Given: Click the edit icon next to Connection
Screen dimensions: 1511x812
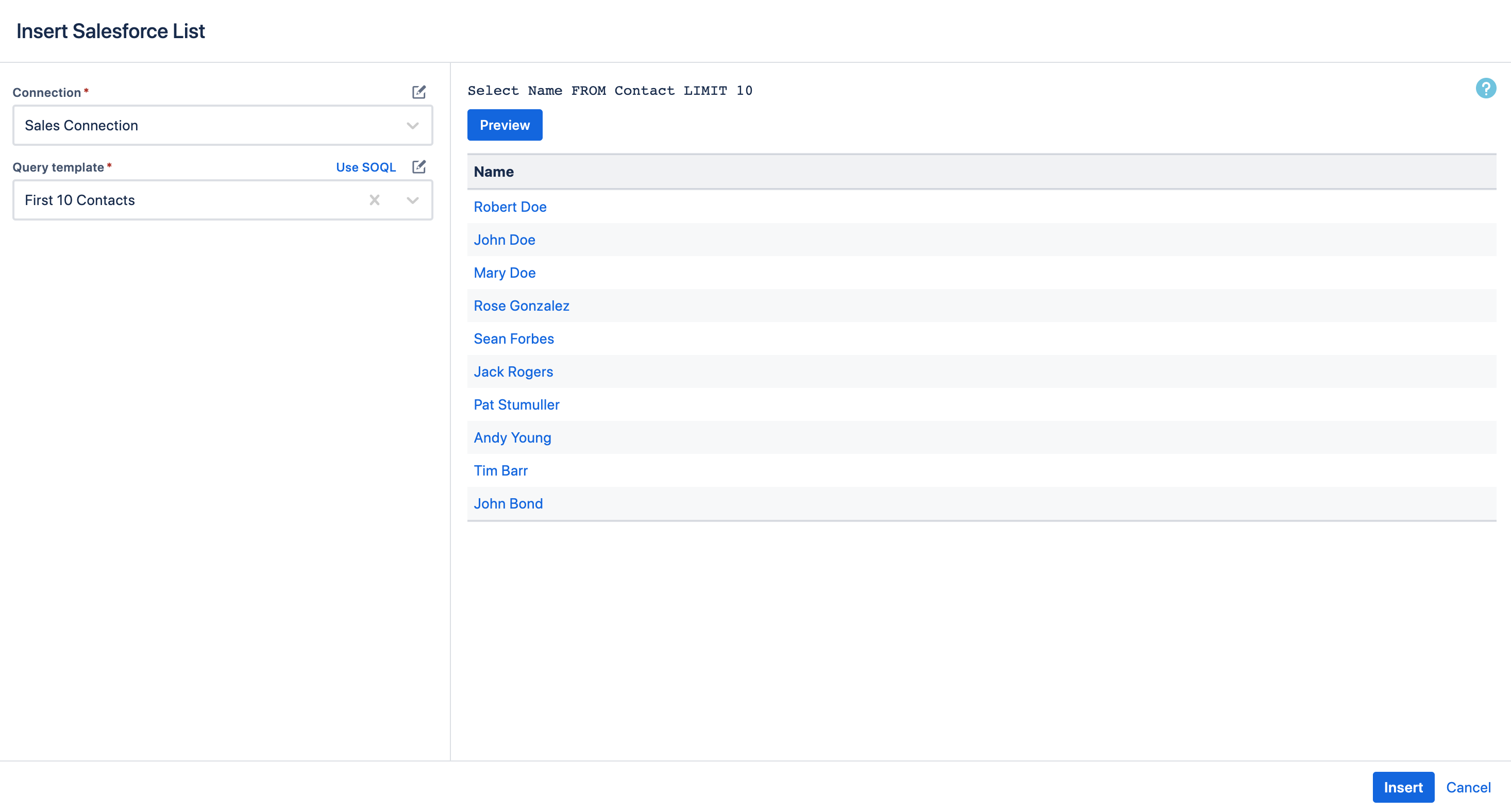Looking at the screenshot, I should pos(418,92).
